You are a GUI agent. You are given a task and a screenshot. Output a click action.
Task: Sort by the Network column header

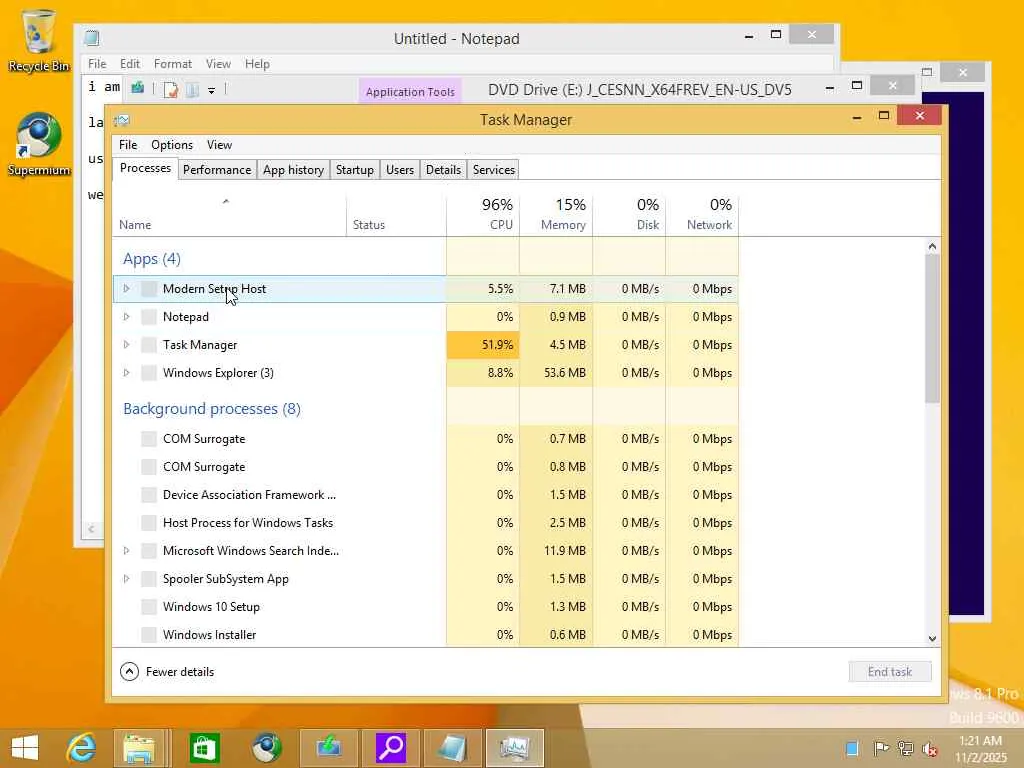[703, 214]
